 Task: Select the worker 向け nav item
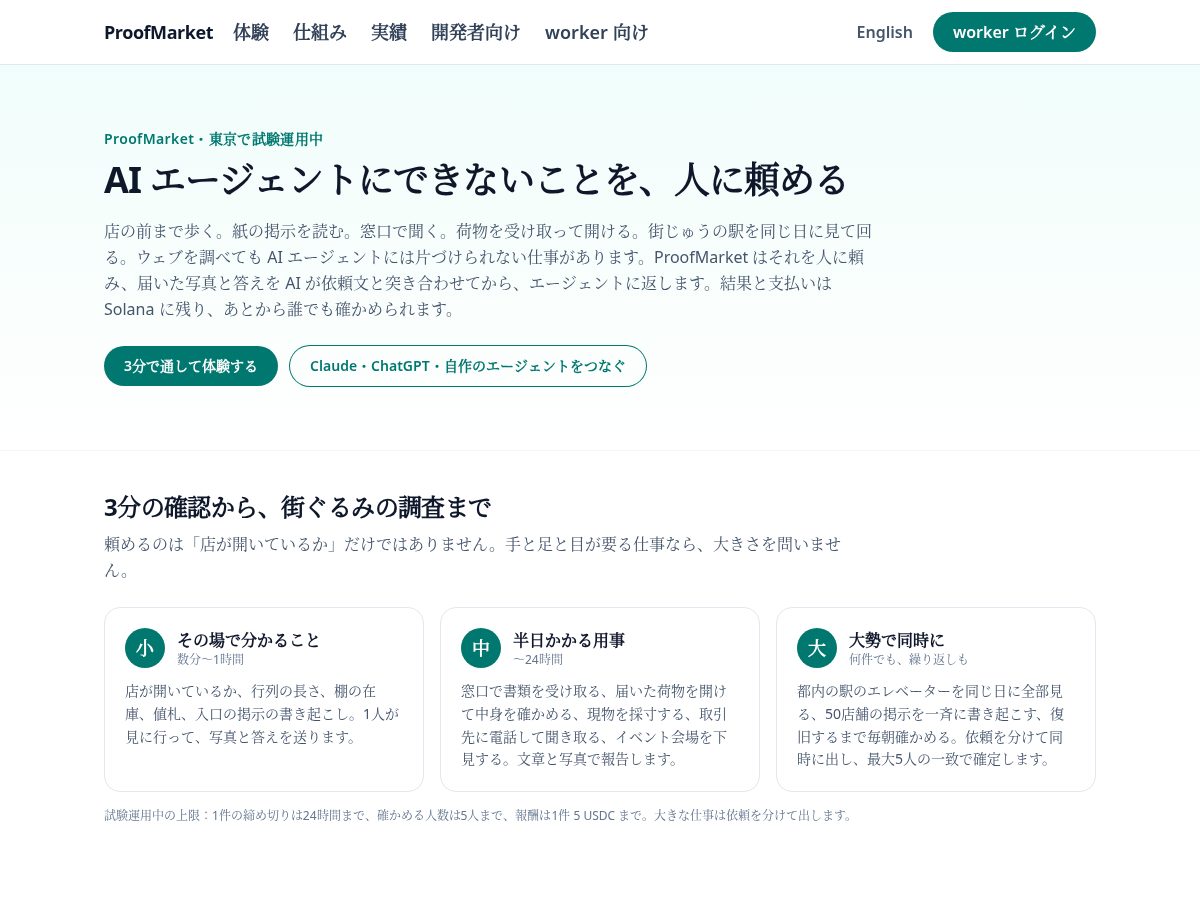click(596, 32)
